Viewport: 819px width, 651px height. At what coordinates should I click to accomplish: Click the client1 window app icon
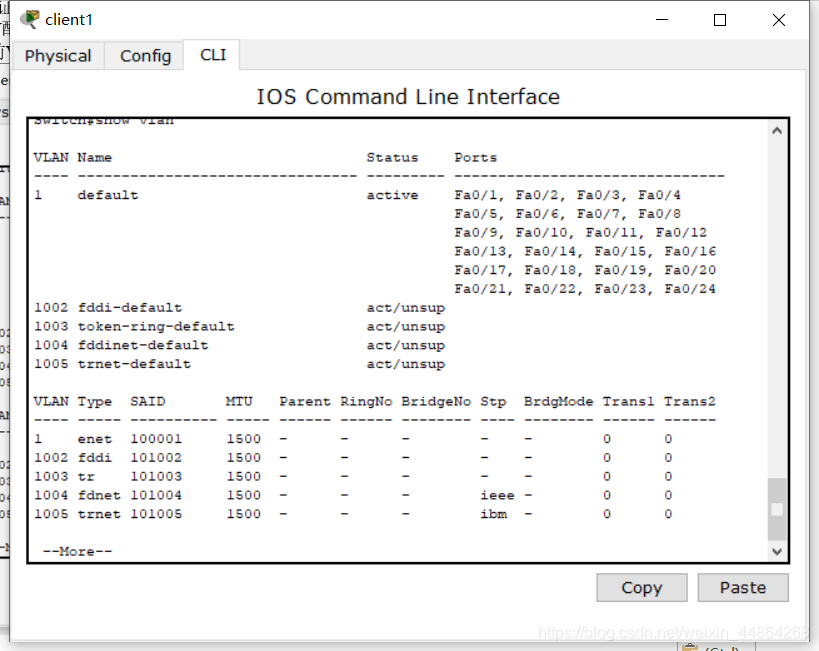click(30, 19)
